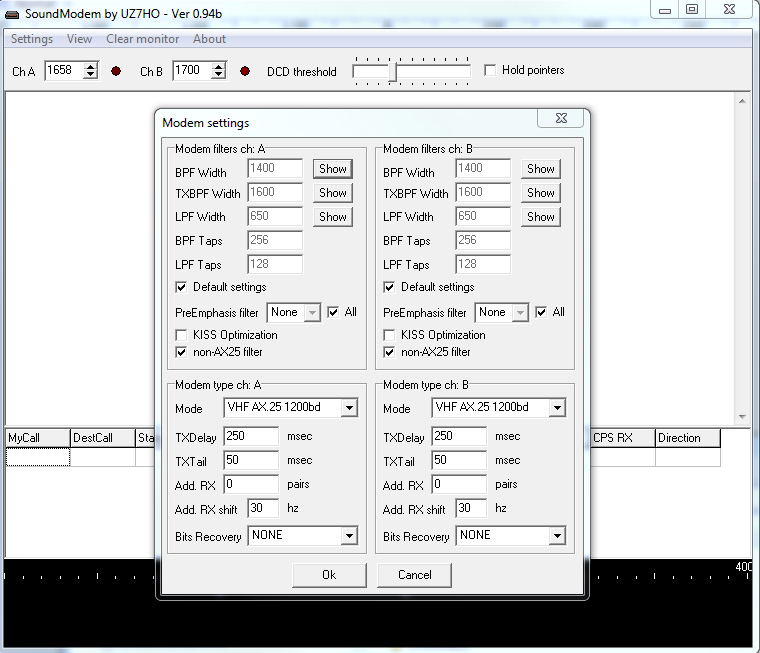Click the red DCD indicator for Ch B

[x=245, y=71]
